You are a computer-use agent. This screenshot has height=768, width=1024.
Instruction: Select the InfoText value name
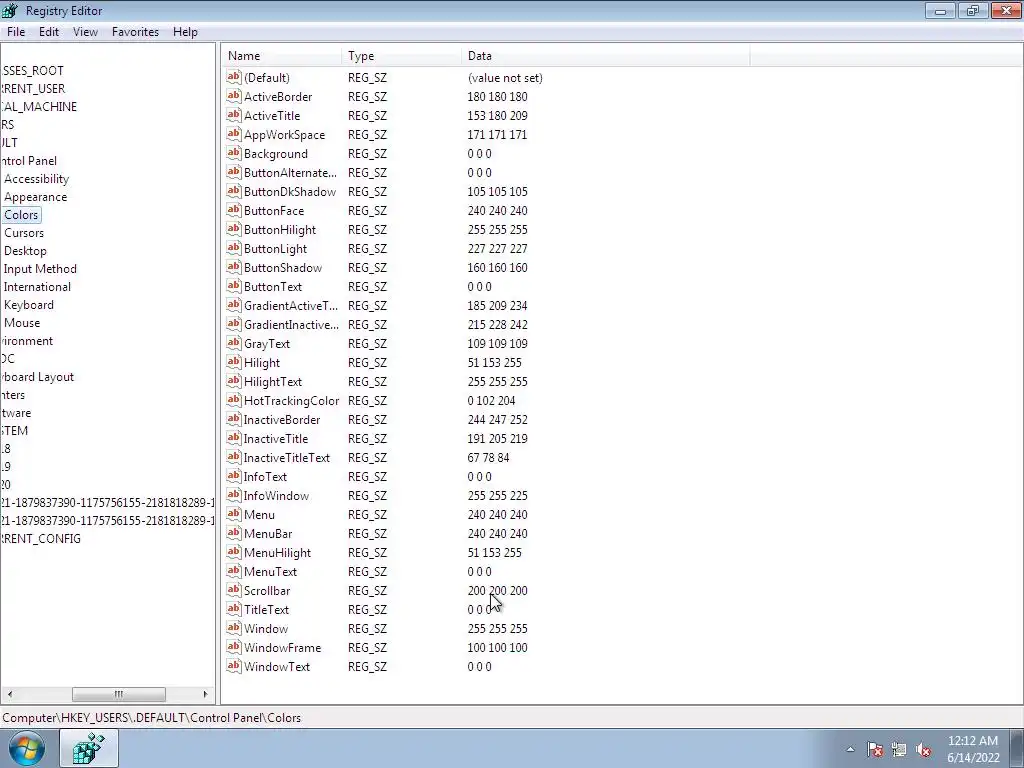(265, 477)
